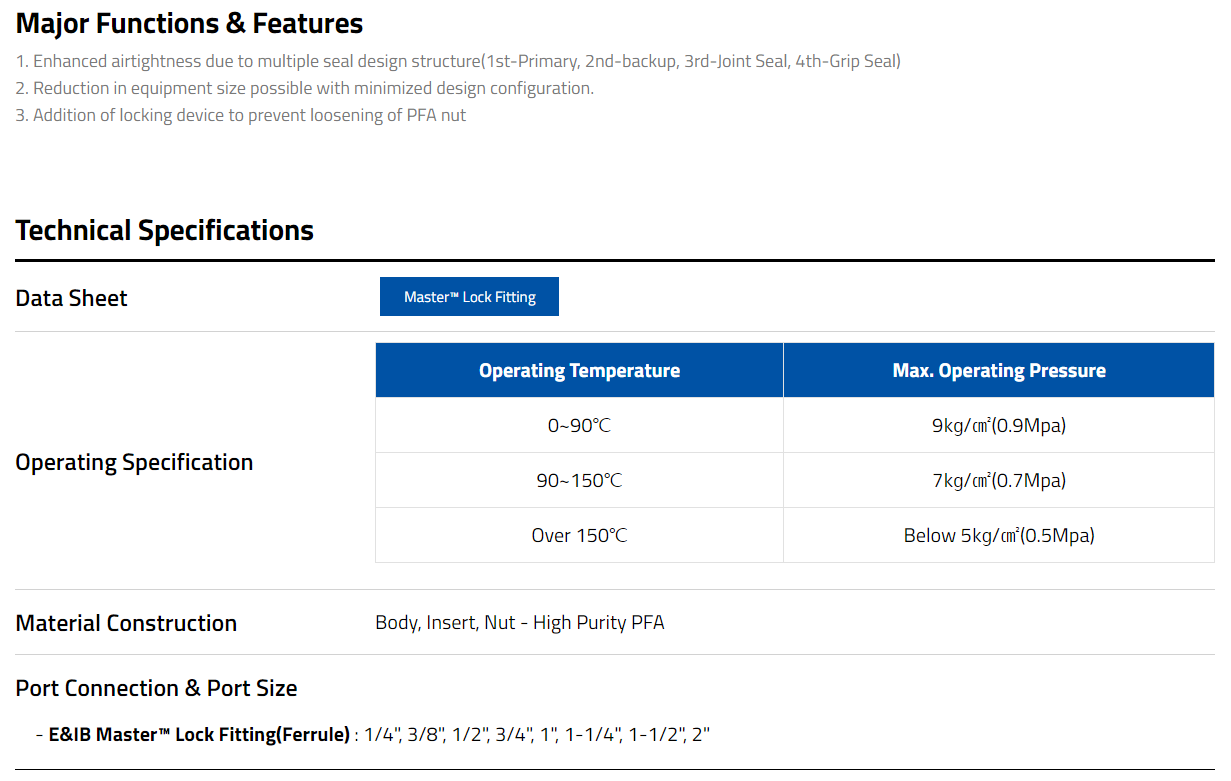The width and height of the screenshot is (1231, 781).
Task: Click the E&IB Master™ Lock Fitting(Ferrule) label
Action: 199,735
